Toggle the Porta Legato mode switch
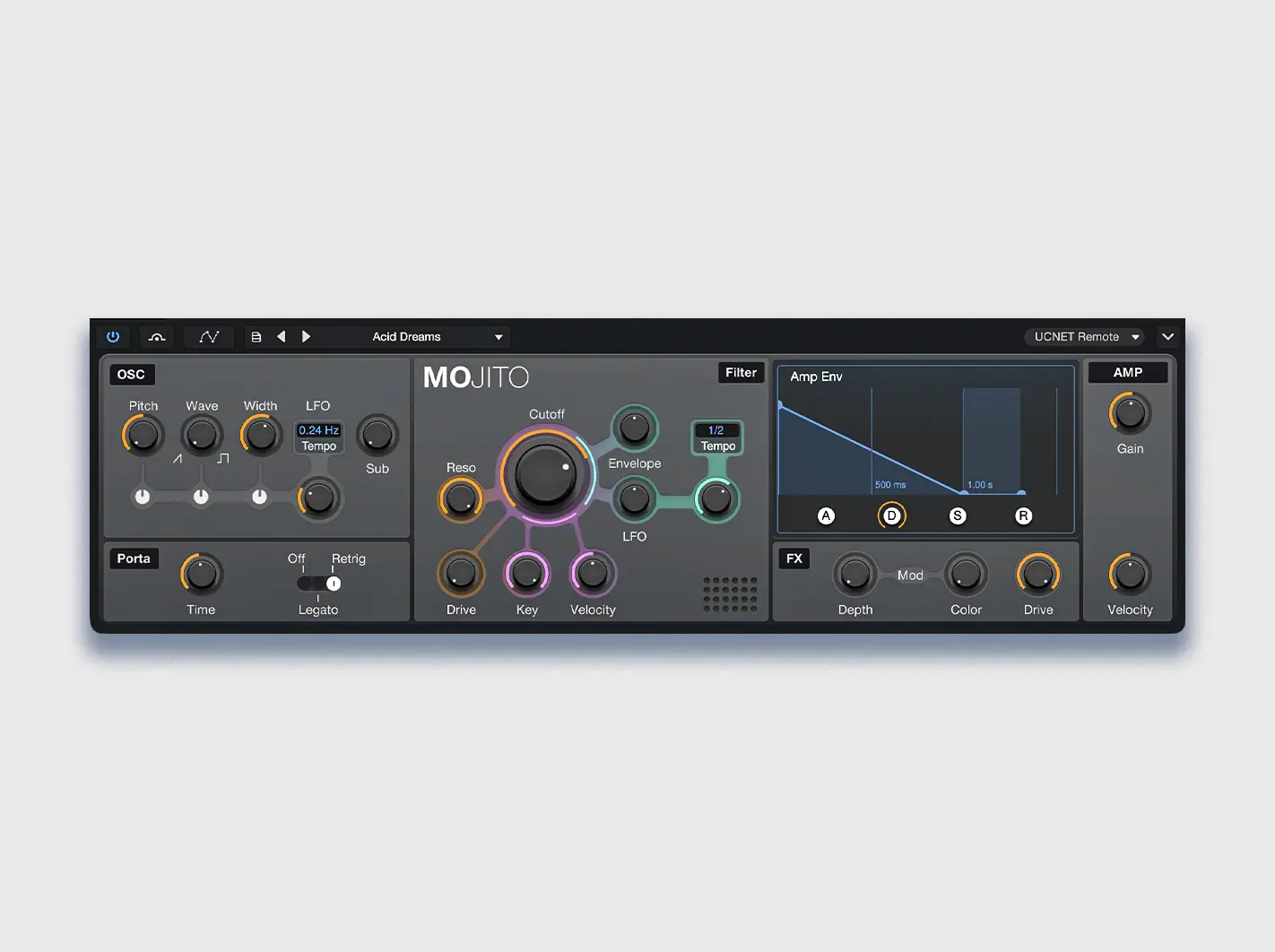This screenshot has height=952, width=1275. pyautogui.click(x=319, y=584)
